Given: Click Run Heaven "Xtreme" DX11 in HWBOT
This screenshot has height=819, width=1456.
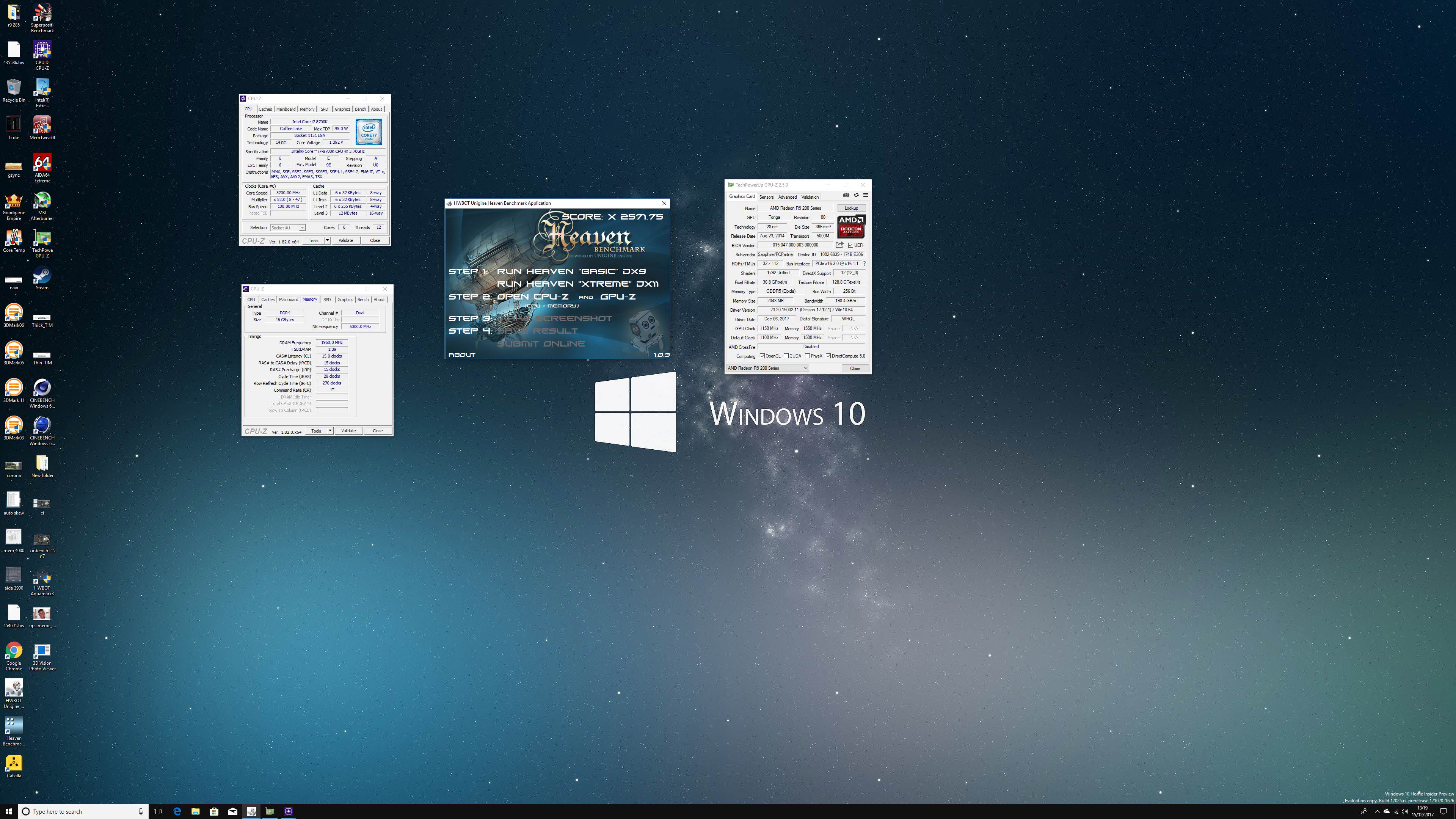Looking at the screenshot, I should pyautogui.click(x=577, y=284).
